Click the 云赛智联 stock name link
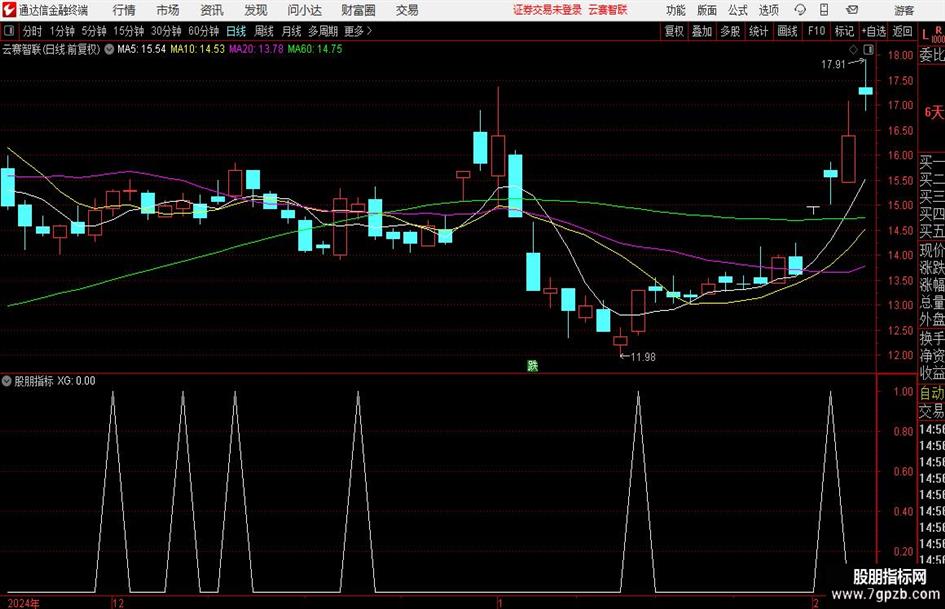The width and height of the screenshot is (945, 609). (x=608, y=10)
